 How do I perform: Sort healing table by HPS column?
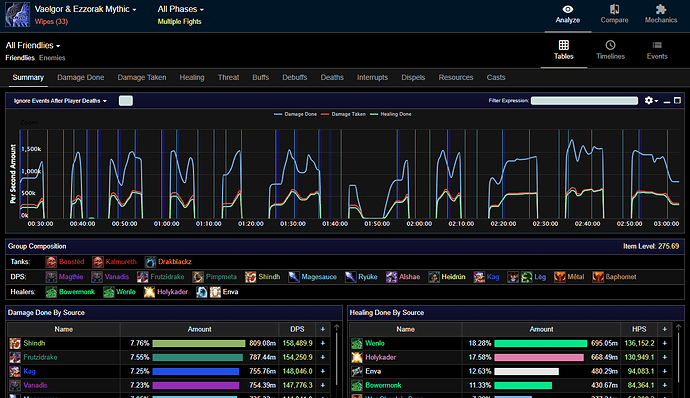639,329
